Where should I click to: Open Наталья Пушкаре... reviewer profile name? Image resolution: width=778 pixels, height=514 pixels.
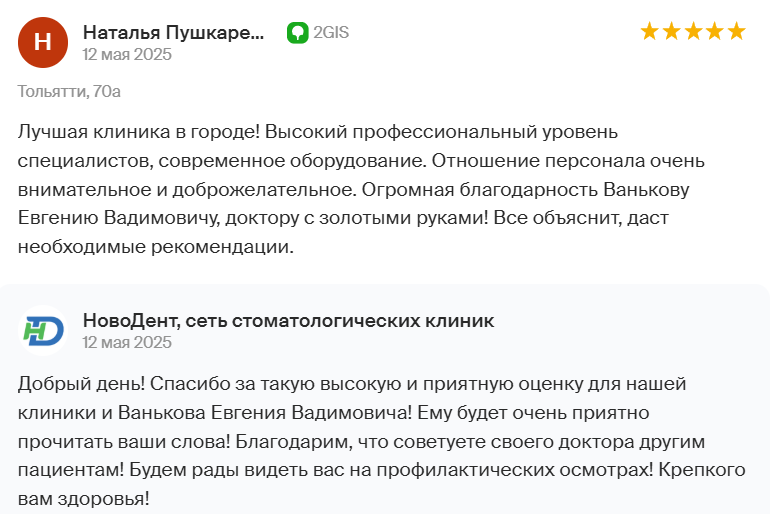pyautogui.click(x=173, y=32)
